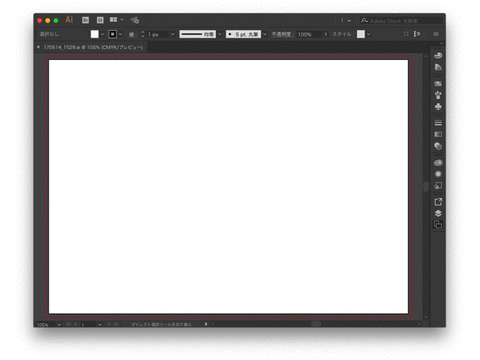Click the graphic style swatch
This screenshot has width=480, height=360.
[361, 34]
